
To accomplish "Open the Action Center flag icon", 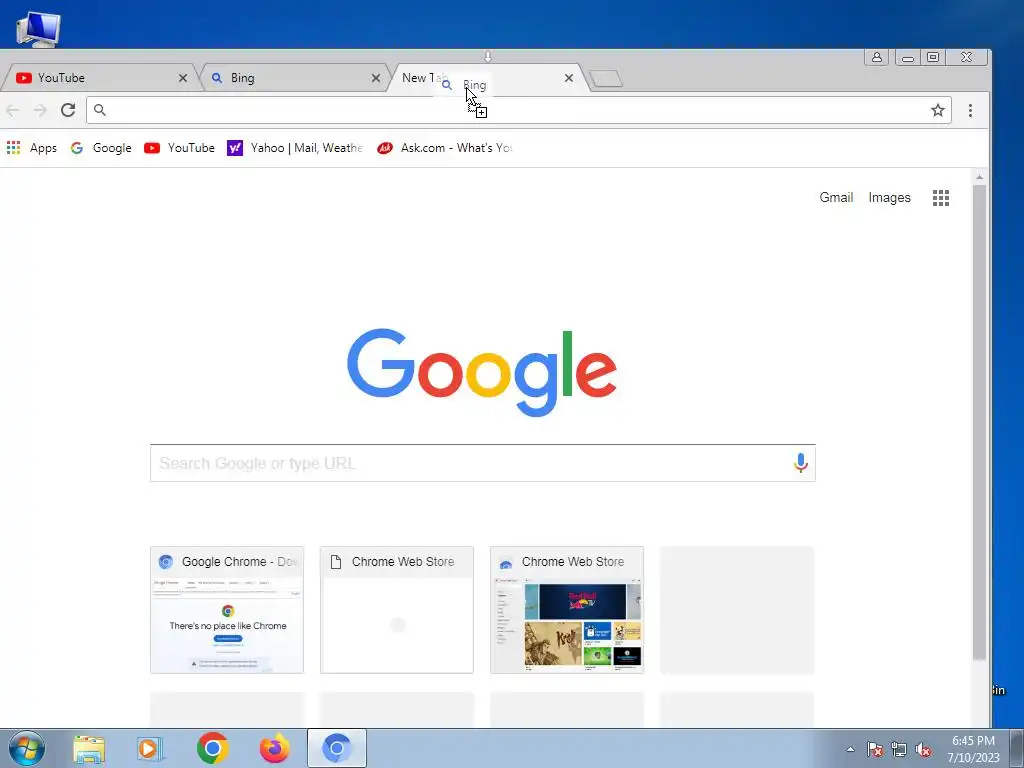I will click(875, 749).
